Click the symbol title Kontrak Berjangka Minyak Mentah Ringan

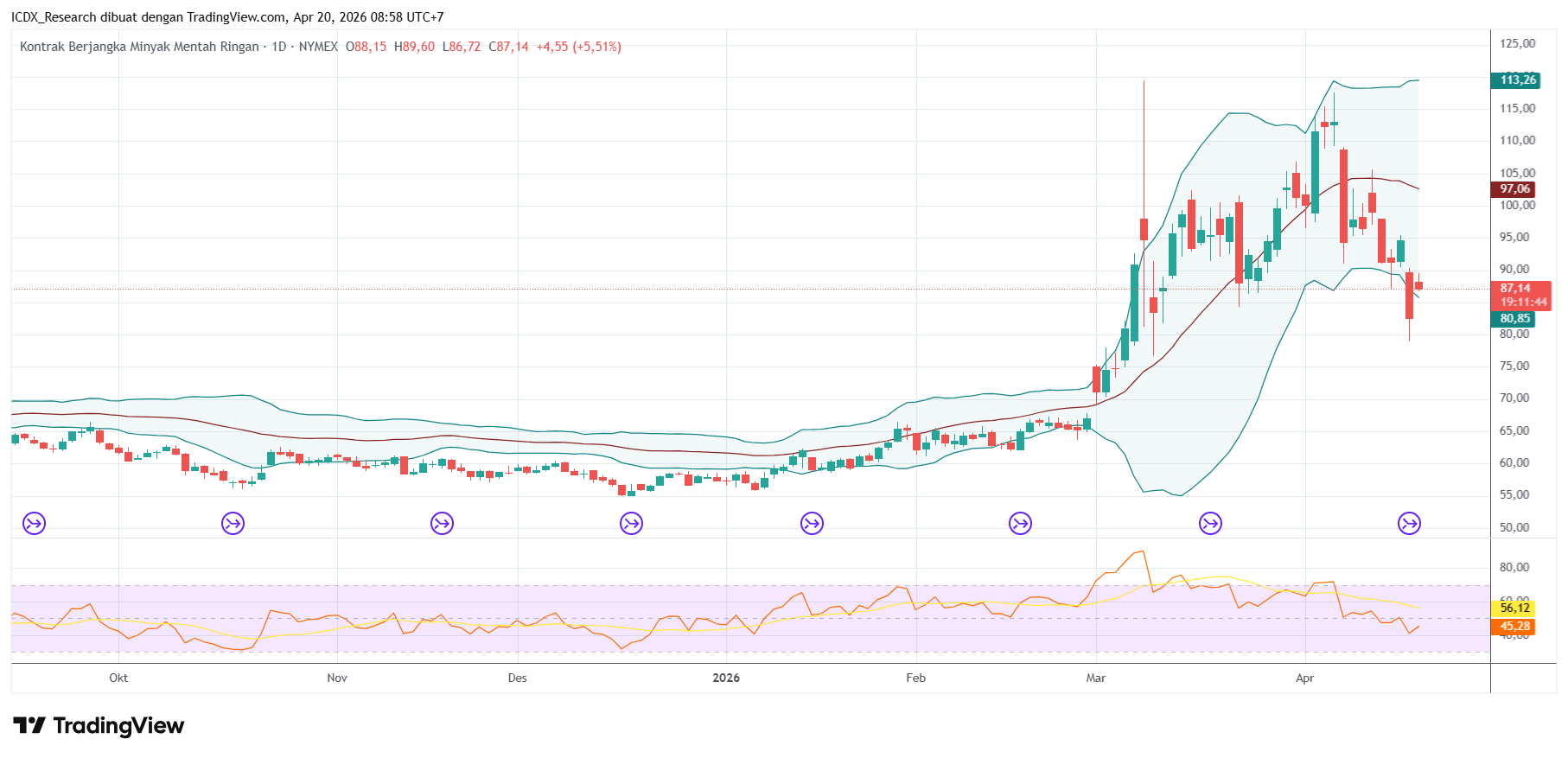139,47
